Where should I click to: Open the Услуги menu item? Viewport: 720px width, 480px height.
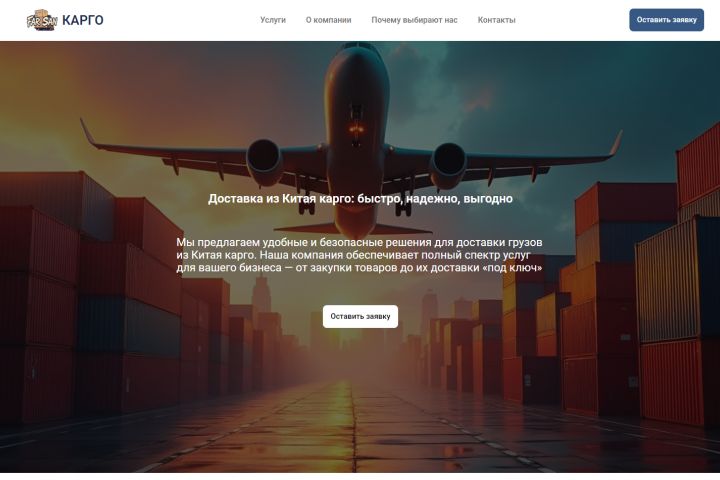273,20
